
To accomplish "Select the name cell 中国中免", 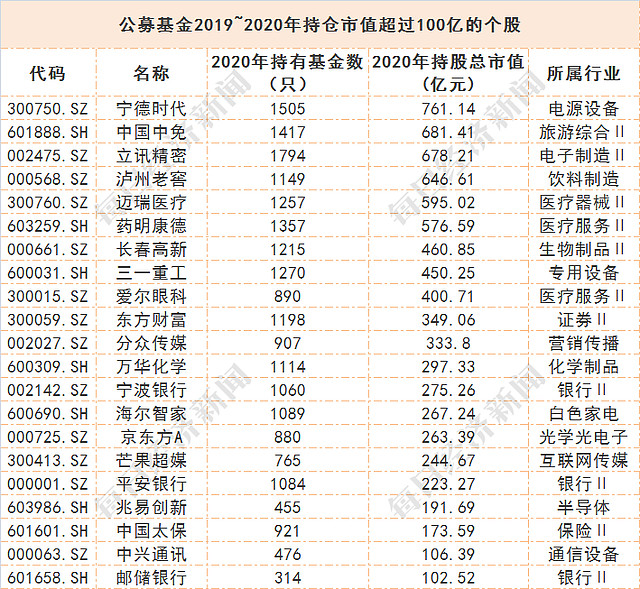I will pyautogui.click(x=151, y=132).
